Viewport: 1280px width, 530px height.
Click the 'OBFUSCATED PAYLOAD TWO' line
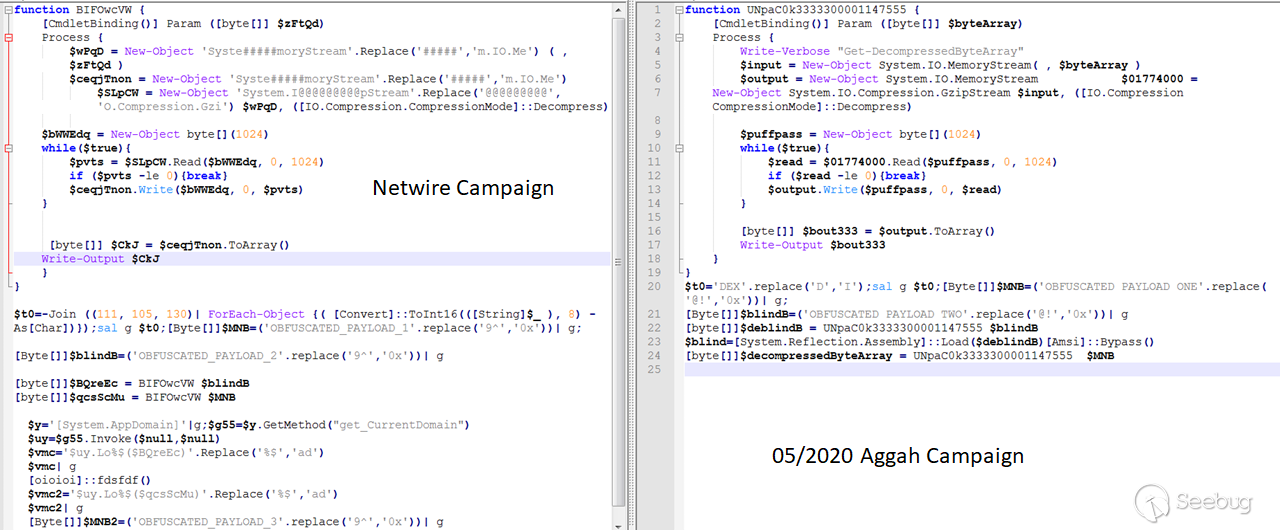click(x=907, y=314)
